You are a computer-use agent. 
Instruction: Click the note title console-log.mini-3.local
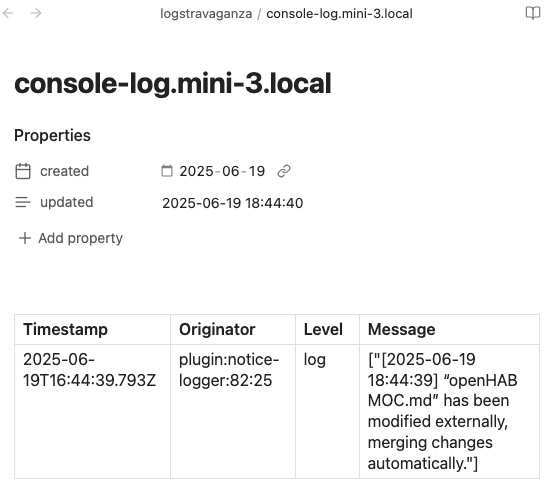pyautogui.click(x=173, y=84)
